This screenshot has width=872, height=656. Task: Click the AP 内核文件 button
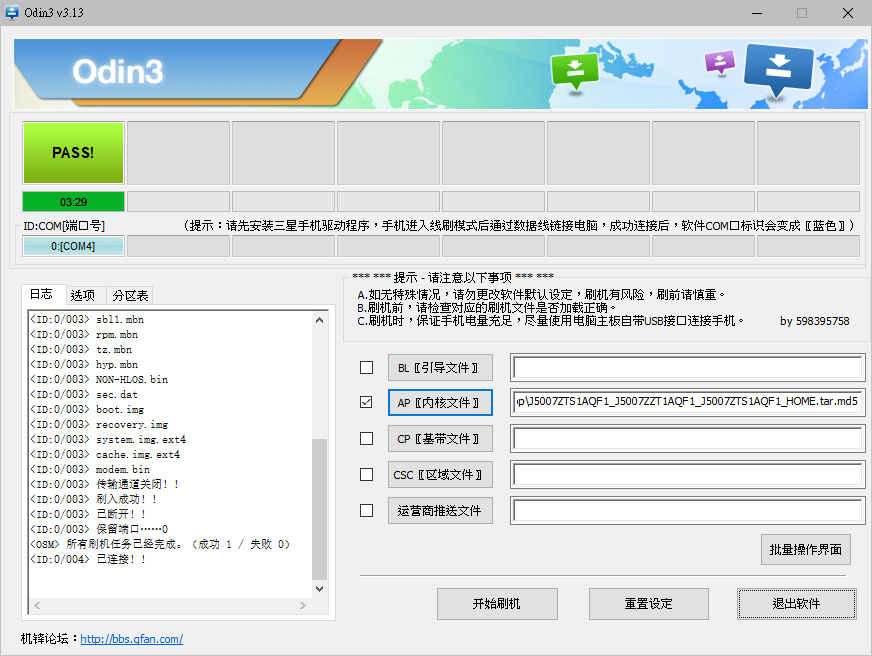point(440,402)
